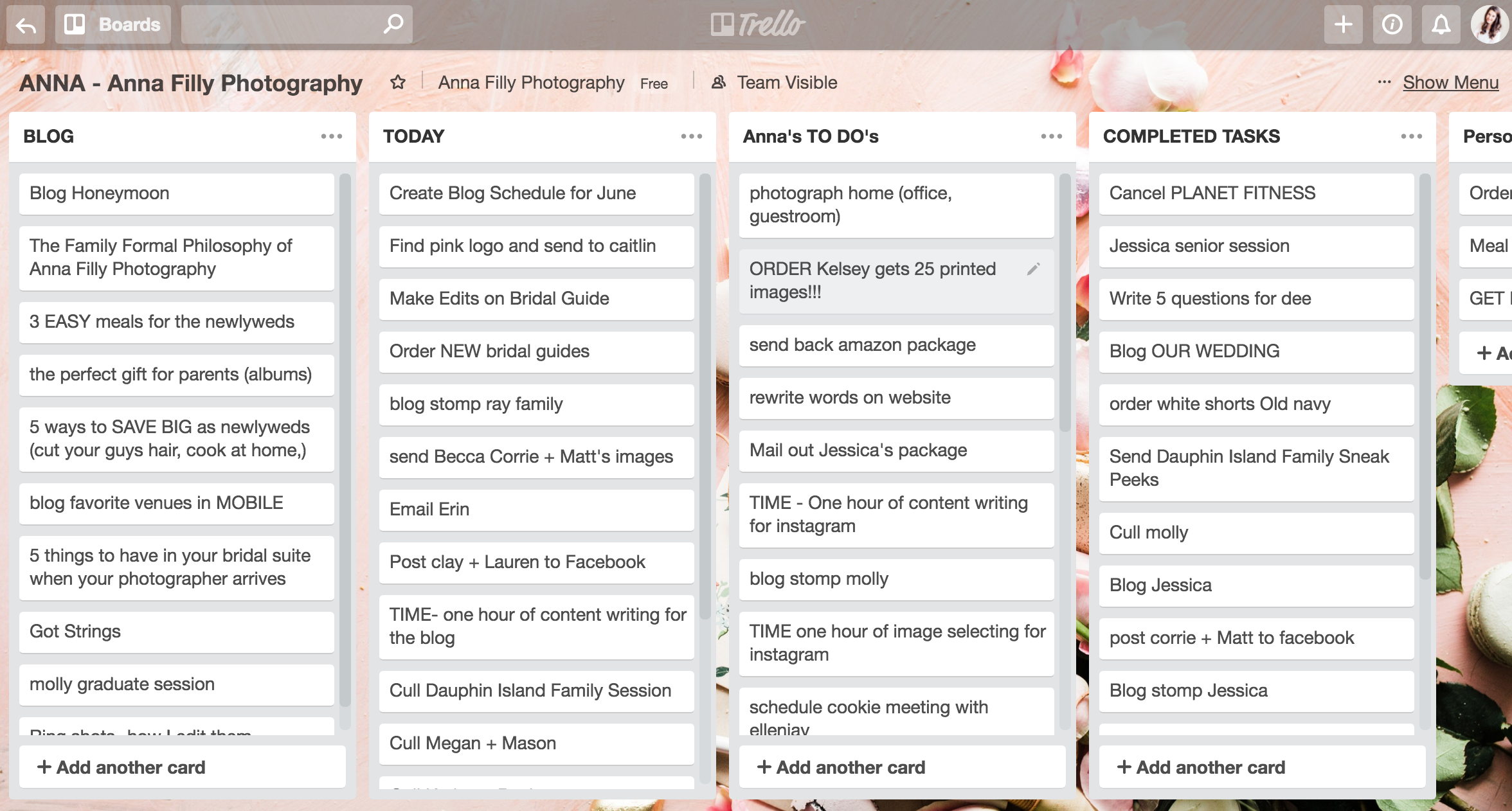The width and height of the screenshot is (1512, 811).
Task: Click into the search input field
Action: click(x=296, y=24)
